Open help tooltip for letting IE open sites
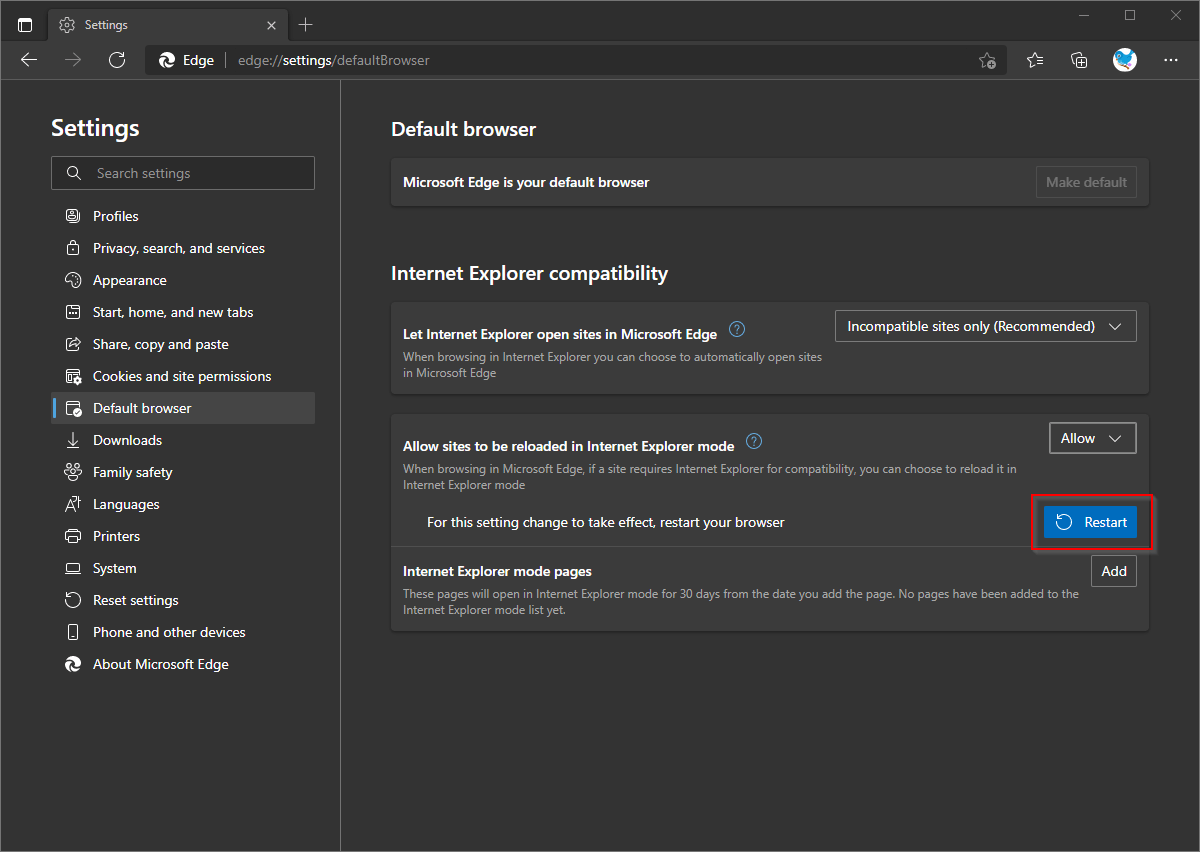 point(737,329)
